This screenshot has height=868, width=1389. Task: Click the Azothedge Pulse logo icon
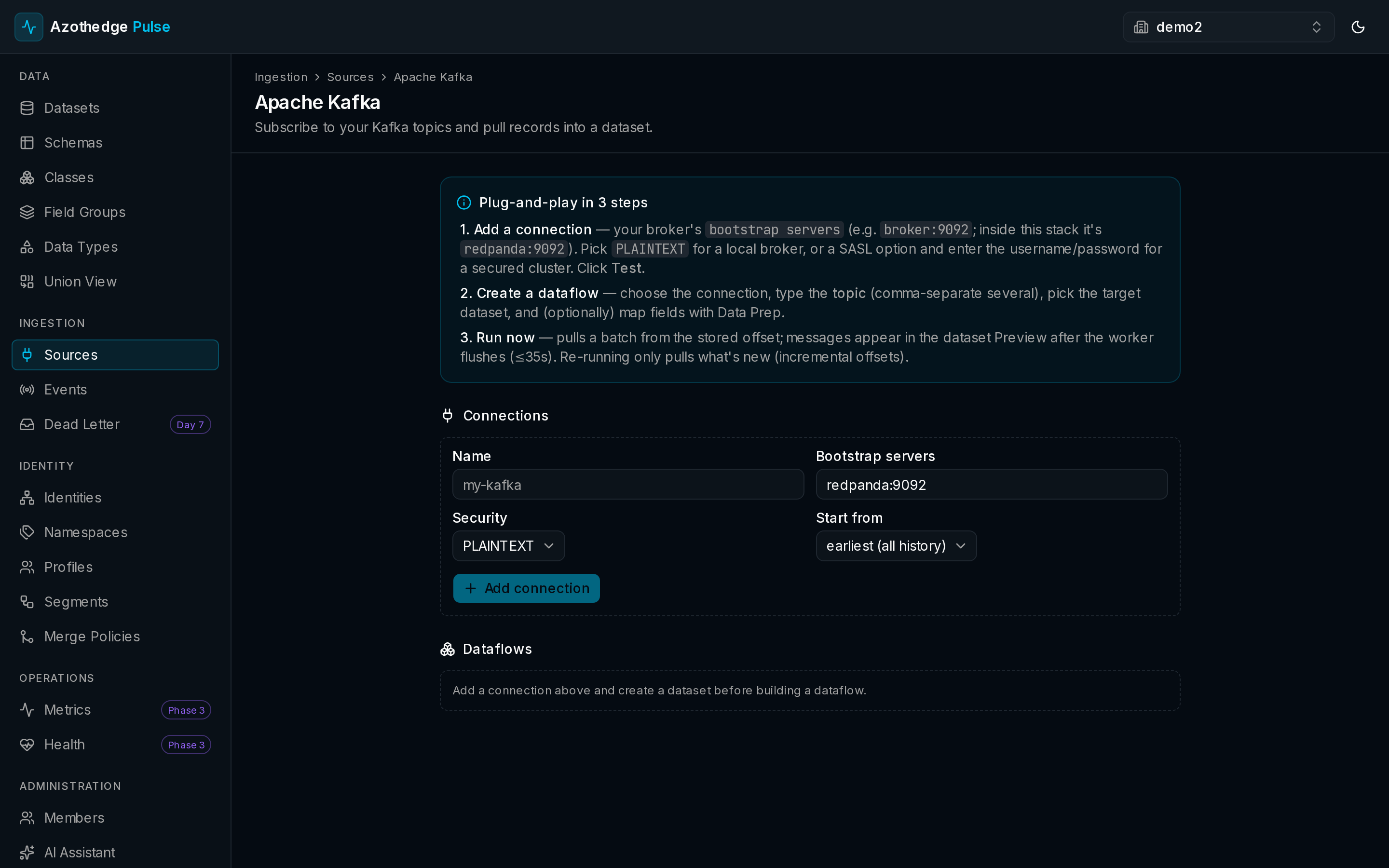29,27
